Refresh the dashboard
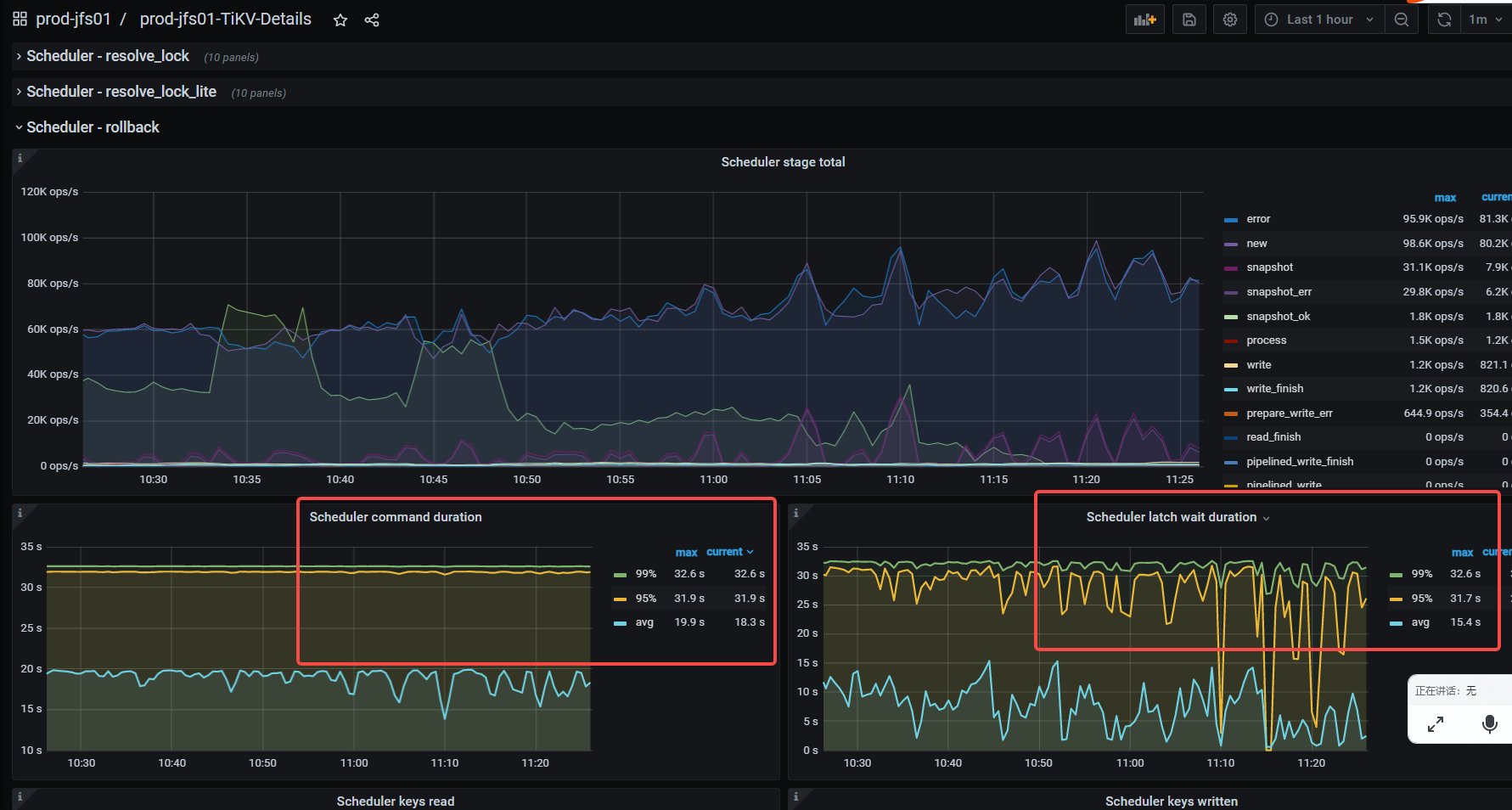This screenshot has width=1512, height=810. pyautogui.click(x=1444, y=20)
